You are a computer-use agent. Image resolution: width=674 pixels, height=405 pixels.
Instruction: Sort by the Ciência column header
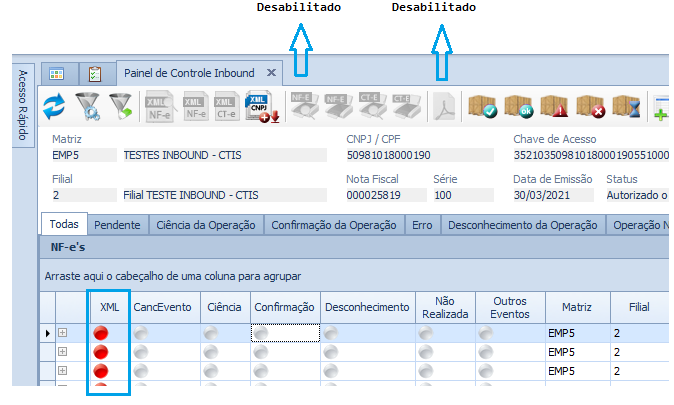pos(224,307)
